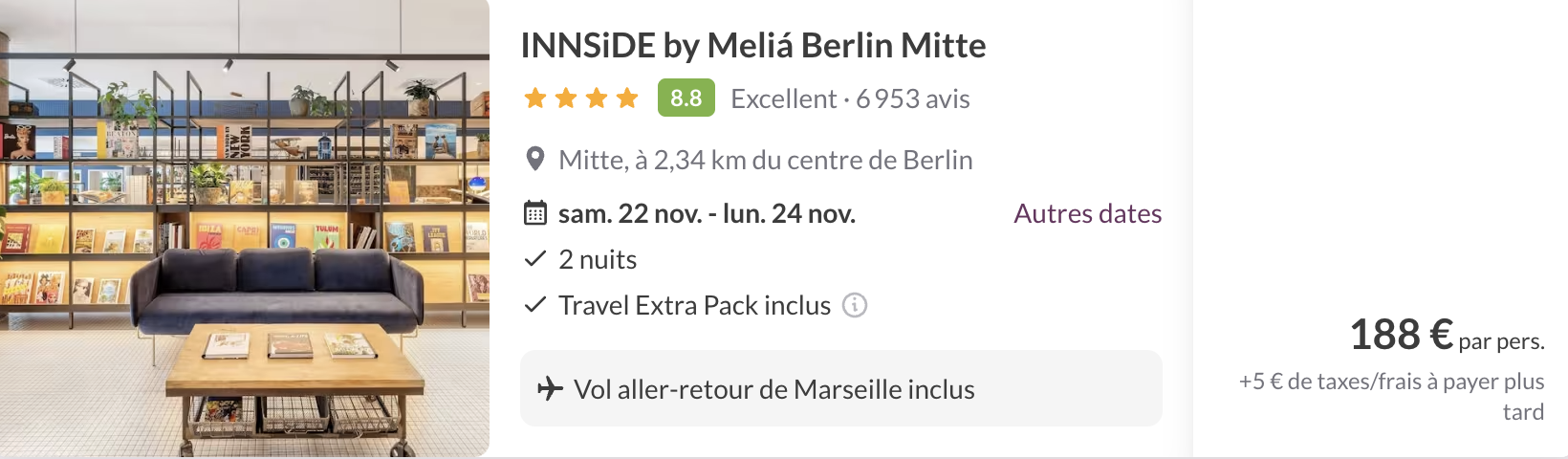Click the calendar icon before the dates
Viewport: 1568px width, 459px height.
[x=535, y=213]
